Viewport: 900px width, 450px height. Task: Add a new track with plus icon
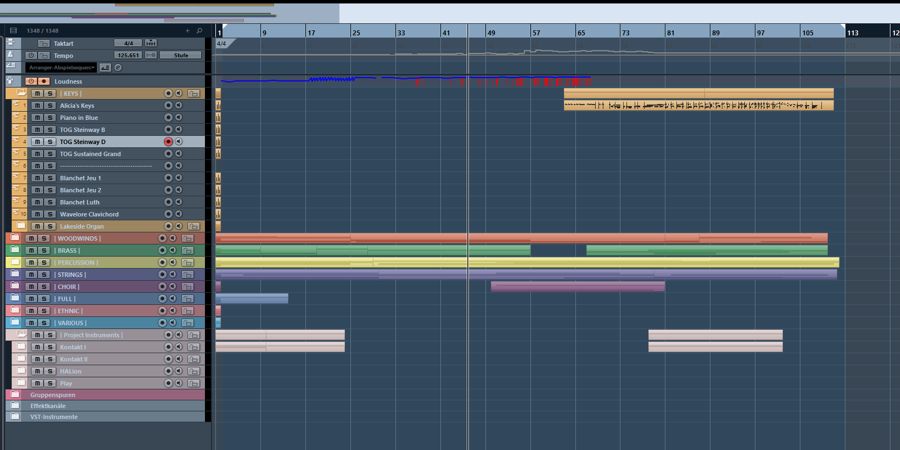pyautogui.click(x=187, y=31)
